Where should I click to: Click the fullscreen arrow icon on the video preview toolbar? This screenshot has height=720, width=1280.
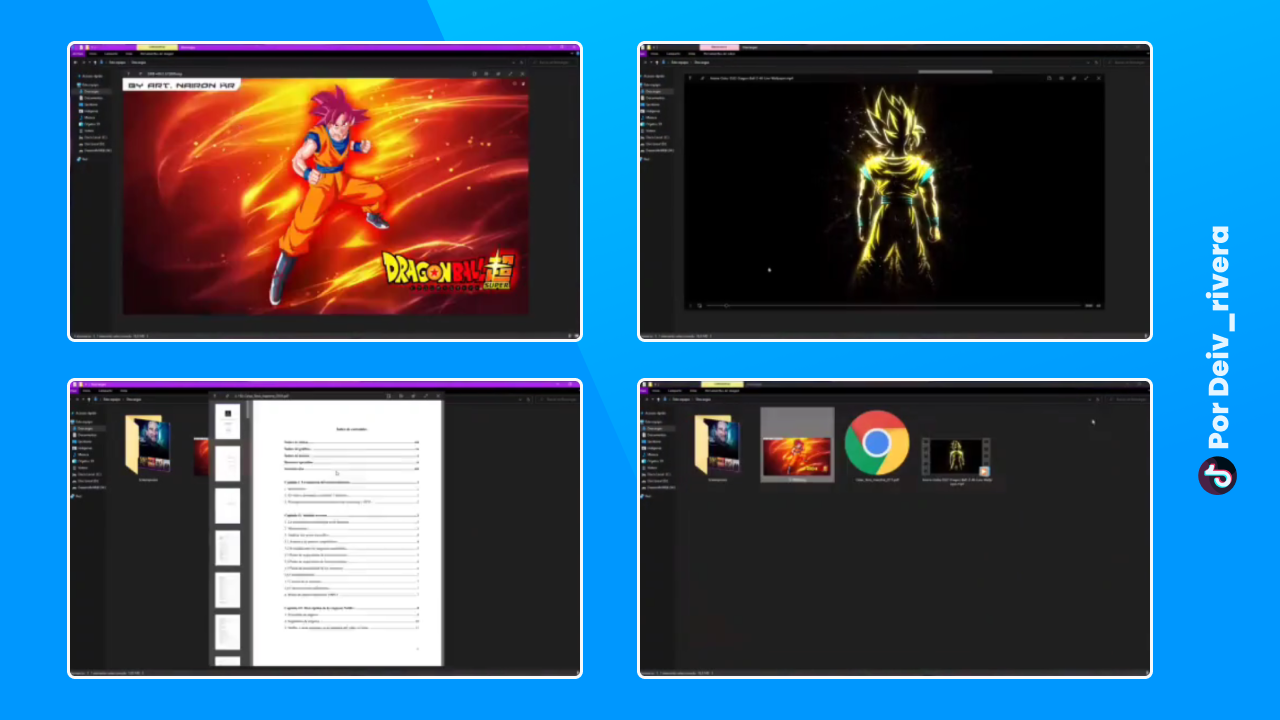pos(1085,78)
